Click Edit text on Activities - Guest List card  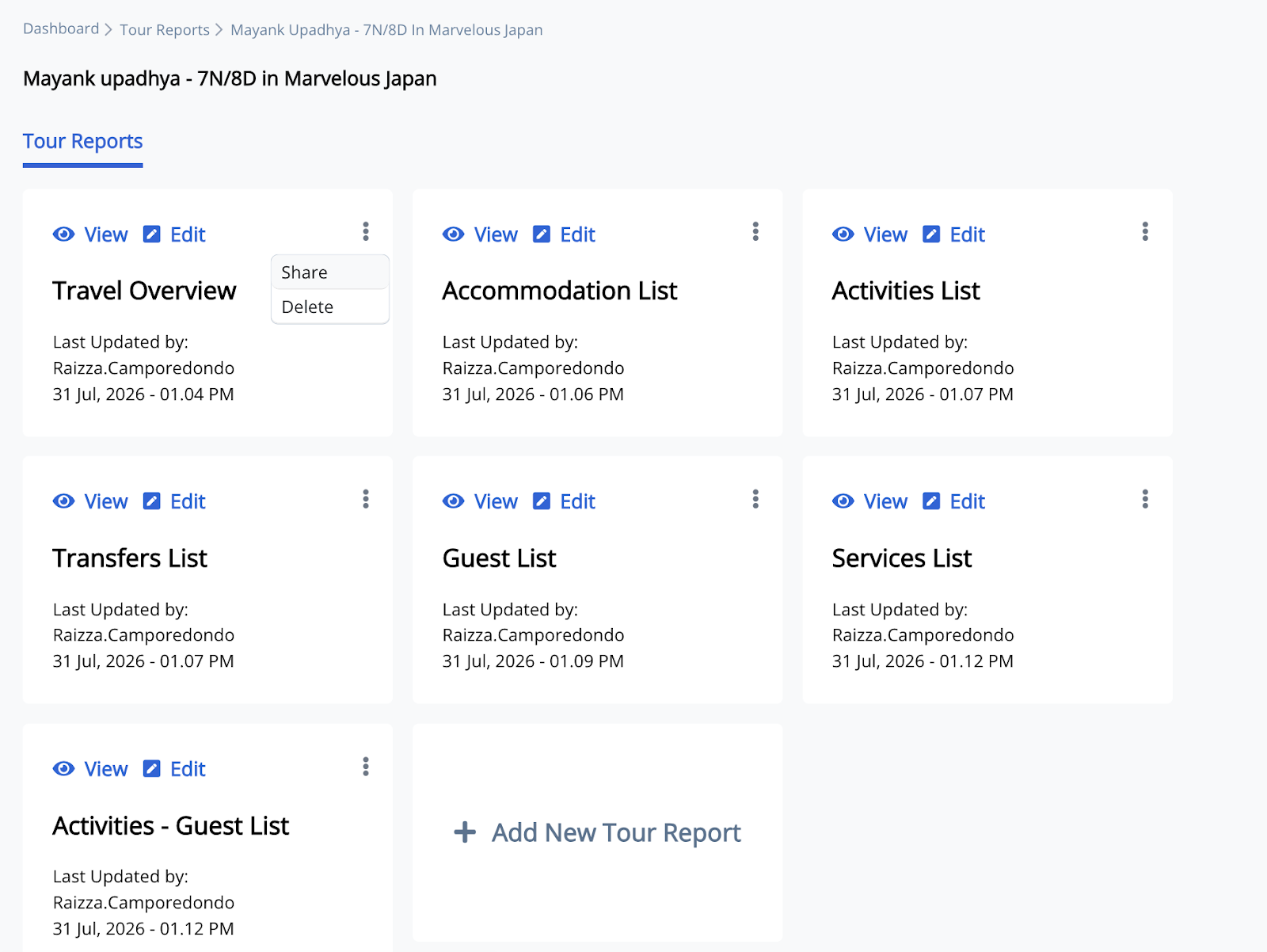[x=188, y=769]
